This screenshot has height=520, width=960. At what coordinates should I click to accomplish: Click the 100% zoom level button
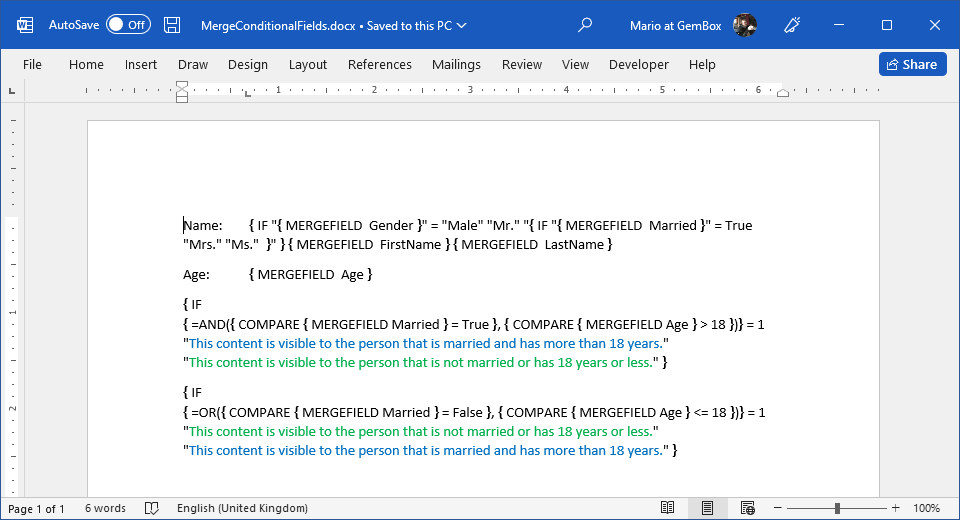tap(926, 508)
